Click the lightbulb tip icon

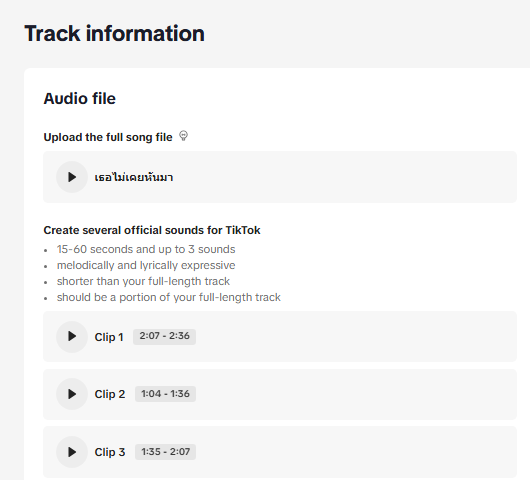pos(183,136)
